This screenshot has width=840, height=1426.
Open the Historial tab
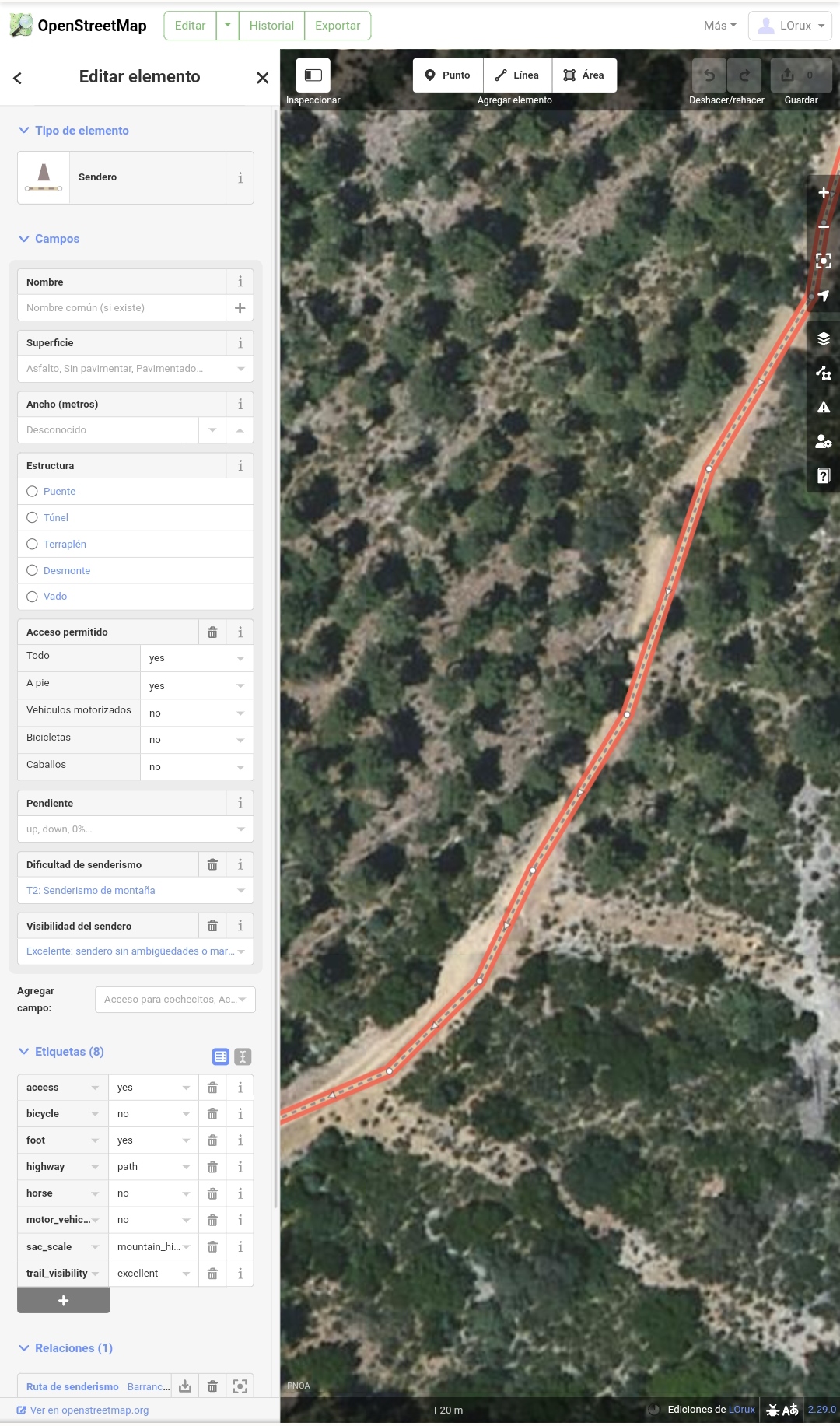click(x=271, y=26)
